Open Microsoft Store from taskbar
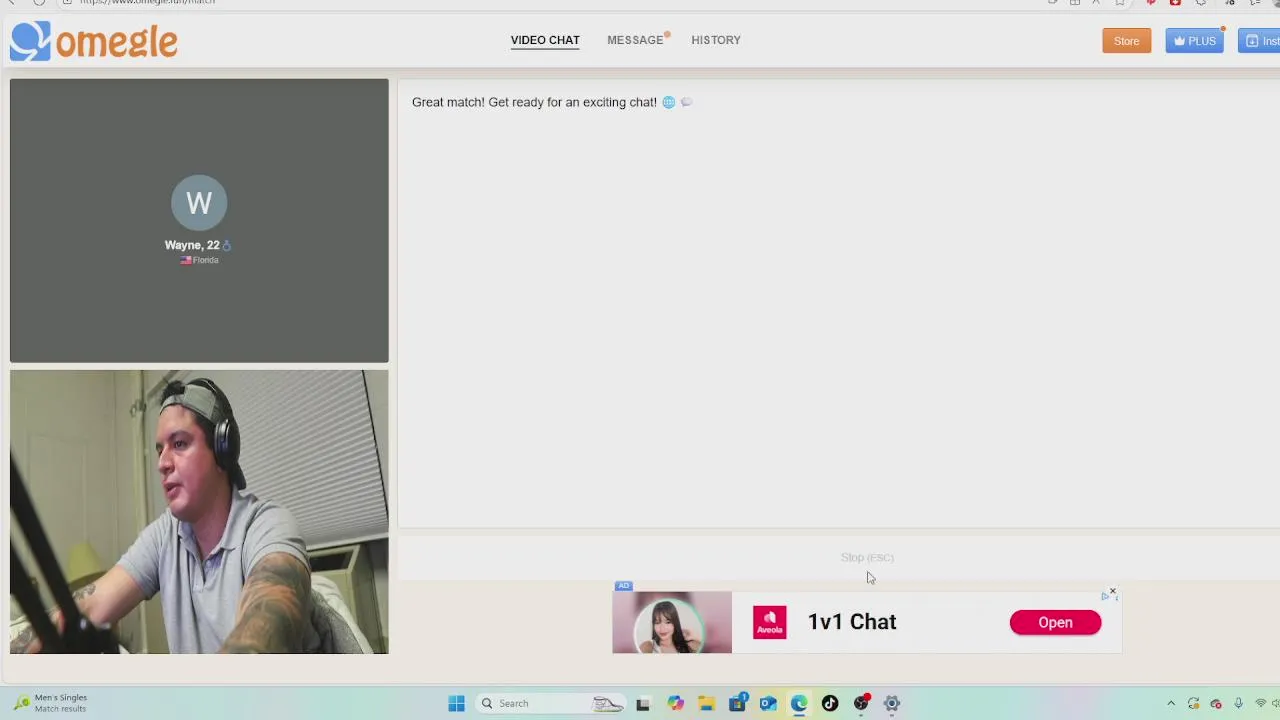Image resolution: width=1280 pixels, height=720 pixels. [x=737, y=703]
